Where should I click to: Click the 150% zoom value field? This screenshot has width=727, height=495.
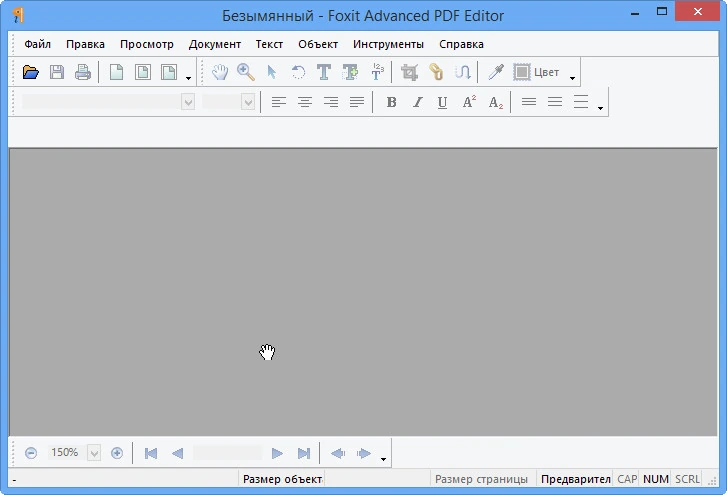(65, 452)
